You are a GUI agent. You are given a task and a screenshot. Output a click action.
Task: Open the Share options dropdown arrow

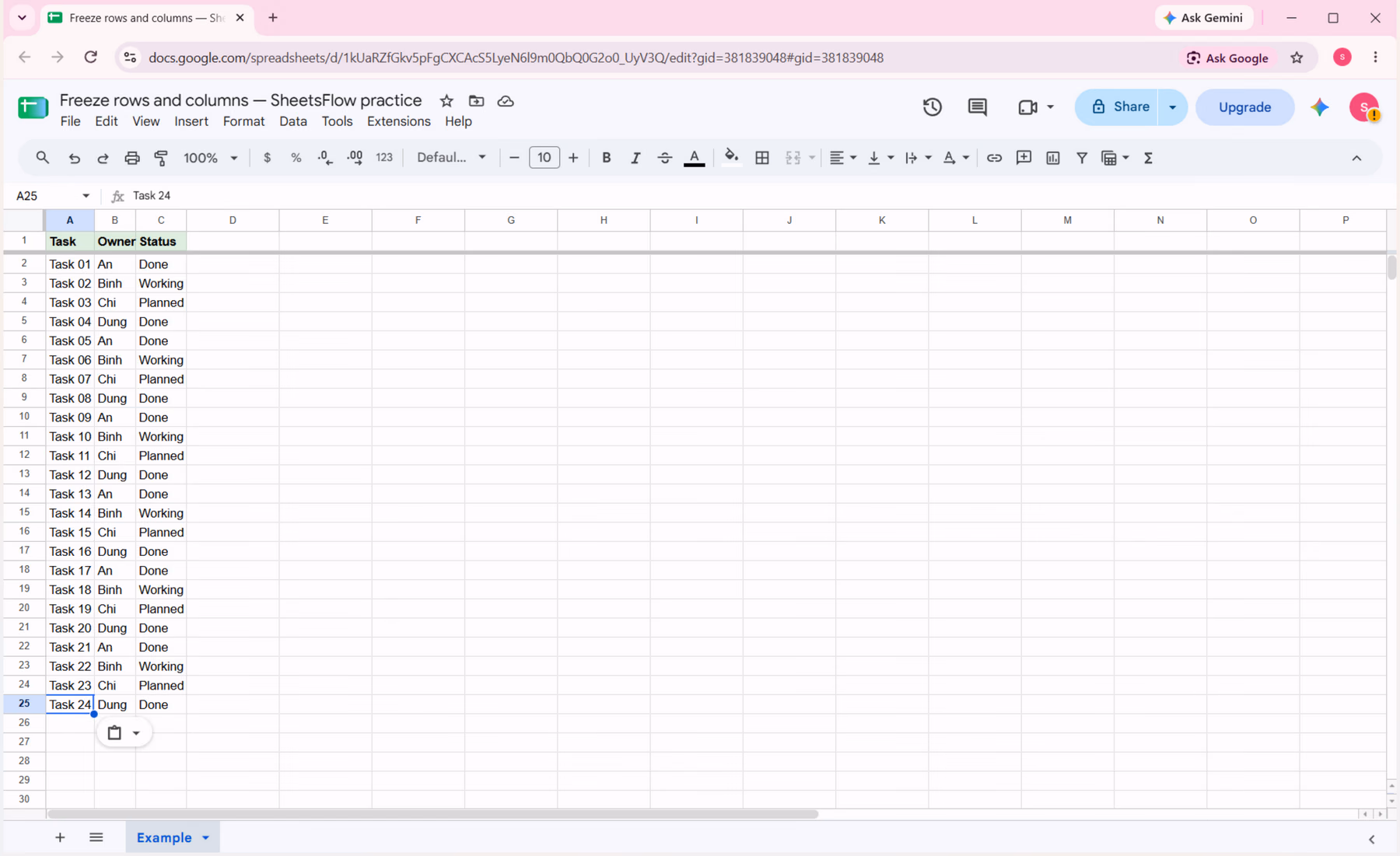point(1172,107)
